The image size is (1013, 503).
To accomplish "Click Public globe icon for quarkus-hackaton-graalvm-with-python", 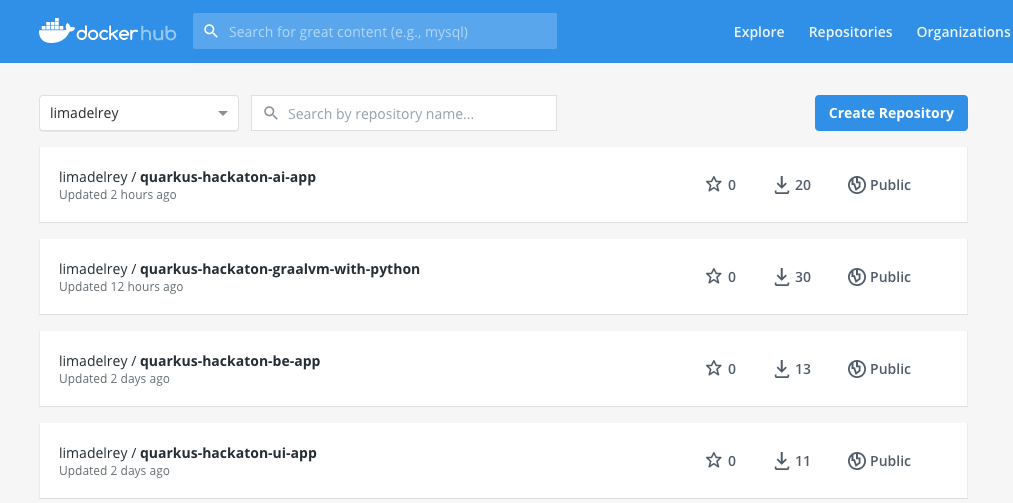I will point(856,277).
